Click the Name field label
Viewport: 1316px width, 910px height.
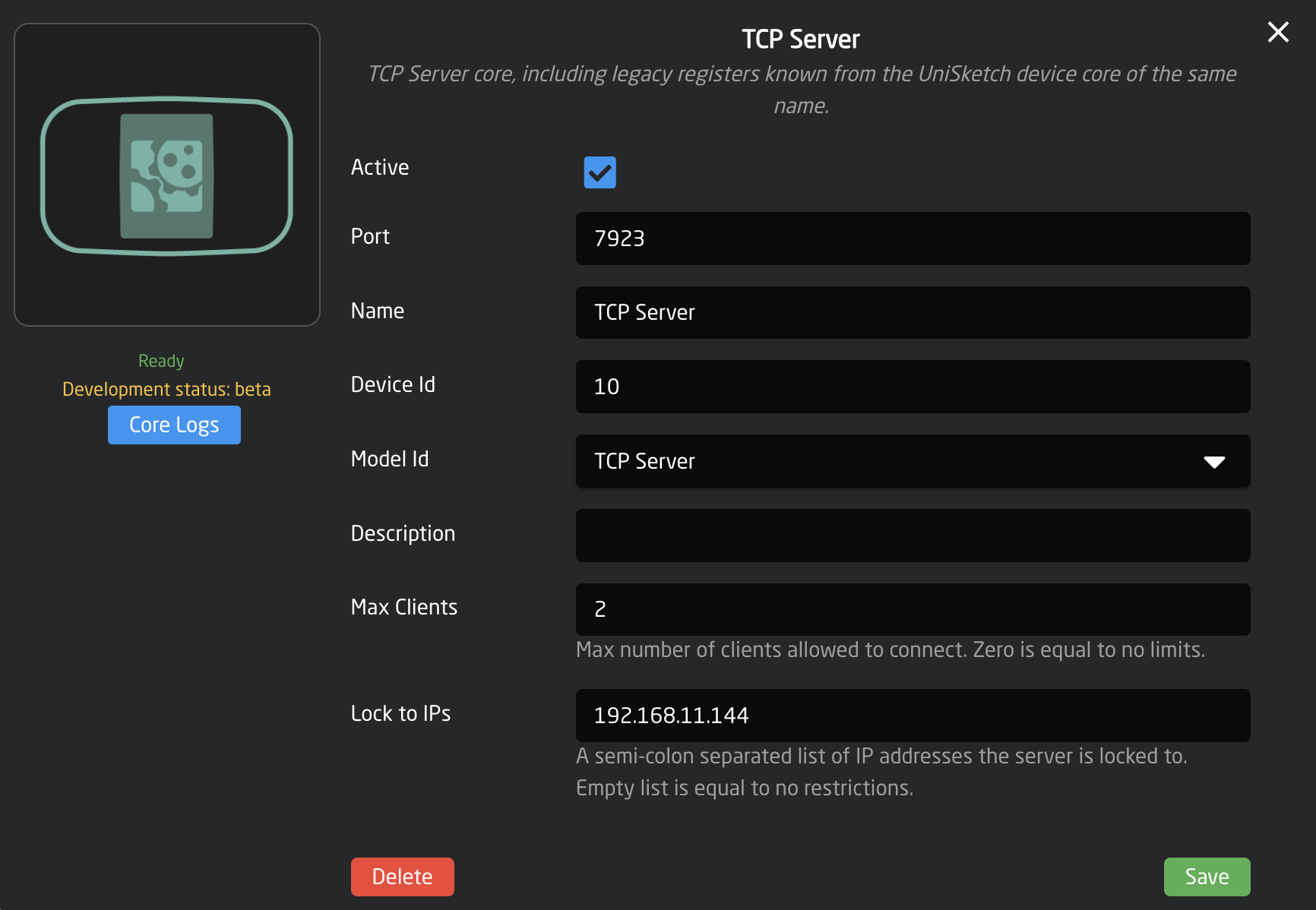pos(378,311)
